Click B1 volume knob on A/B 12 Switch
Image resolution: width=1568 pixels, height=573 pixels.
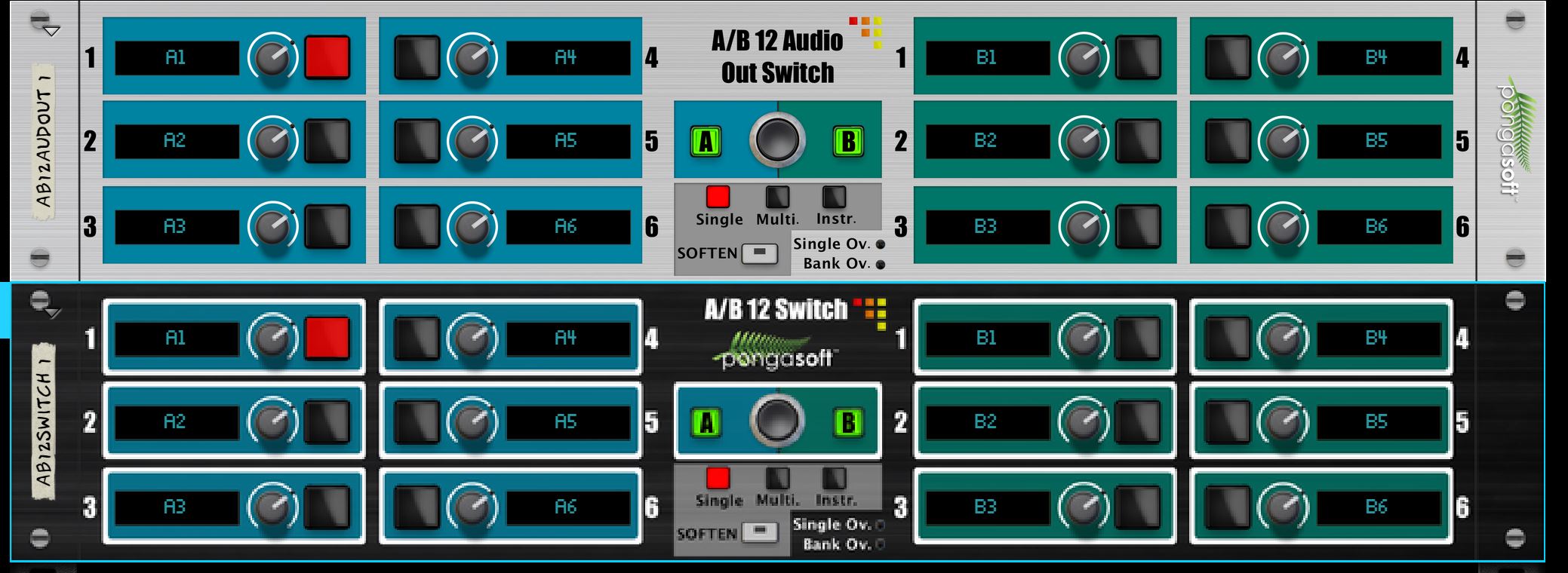(x=1084, y=339)
